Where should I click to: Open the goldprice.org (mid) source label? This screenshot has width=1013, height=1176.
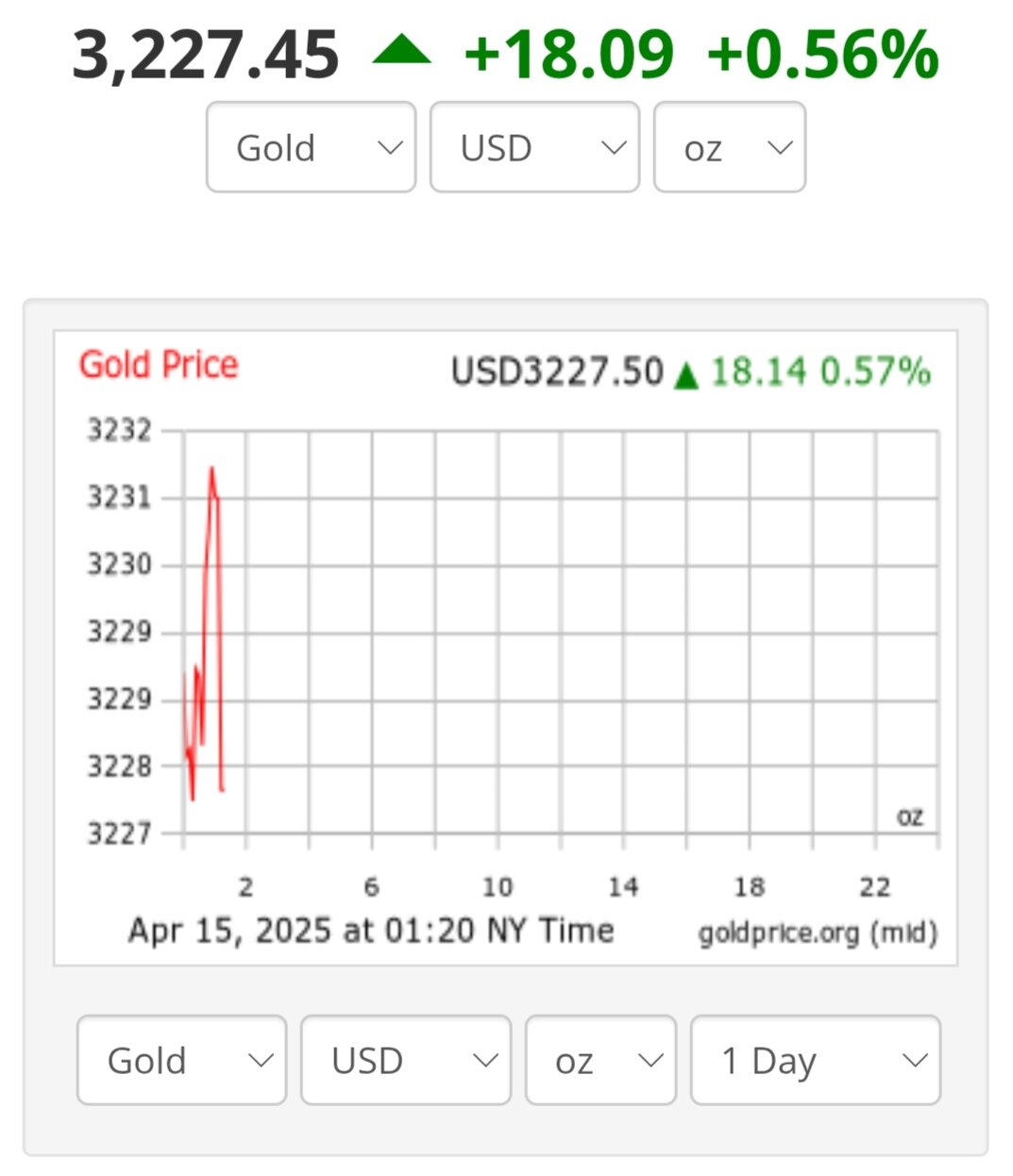(818, 933)
